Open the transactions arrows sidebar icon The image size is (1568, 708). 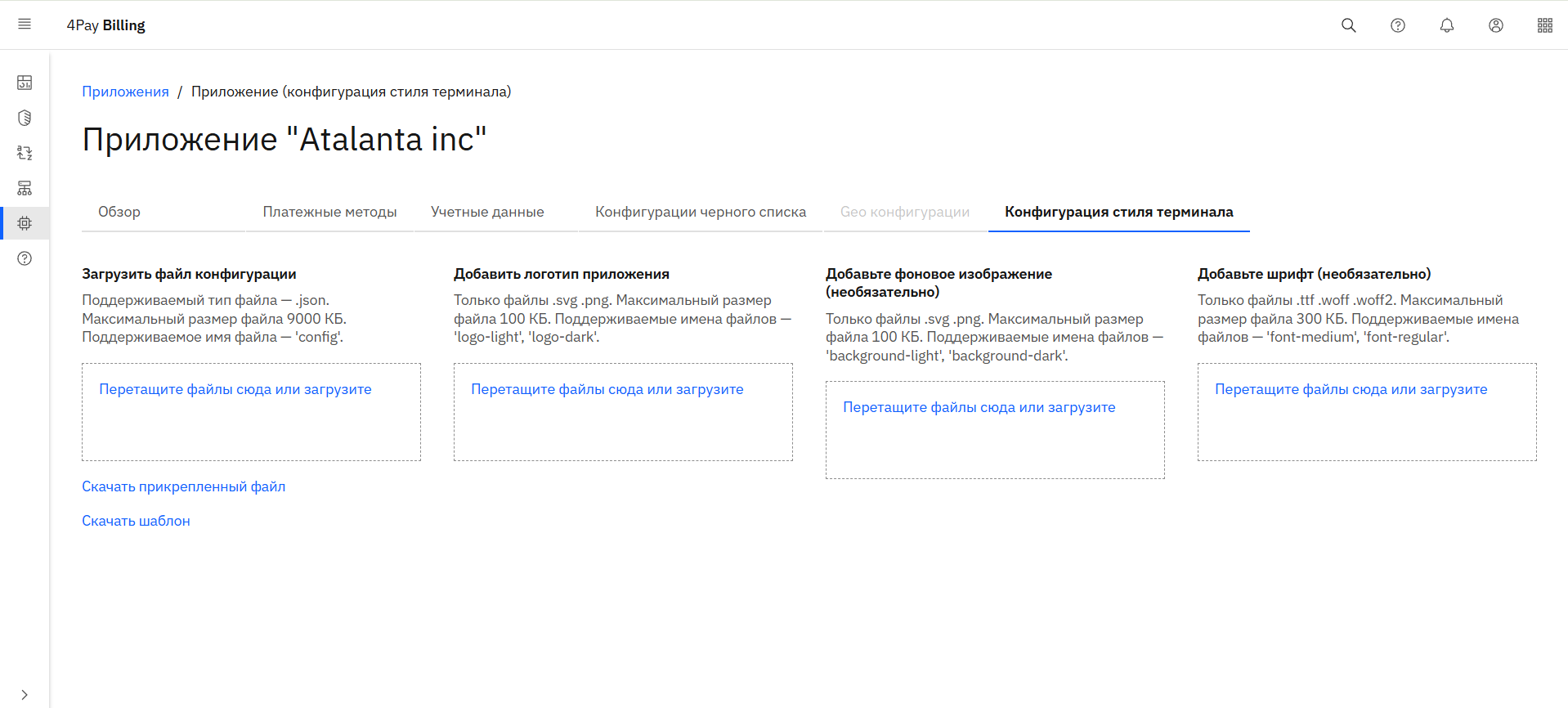pos(25,153)
